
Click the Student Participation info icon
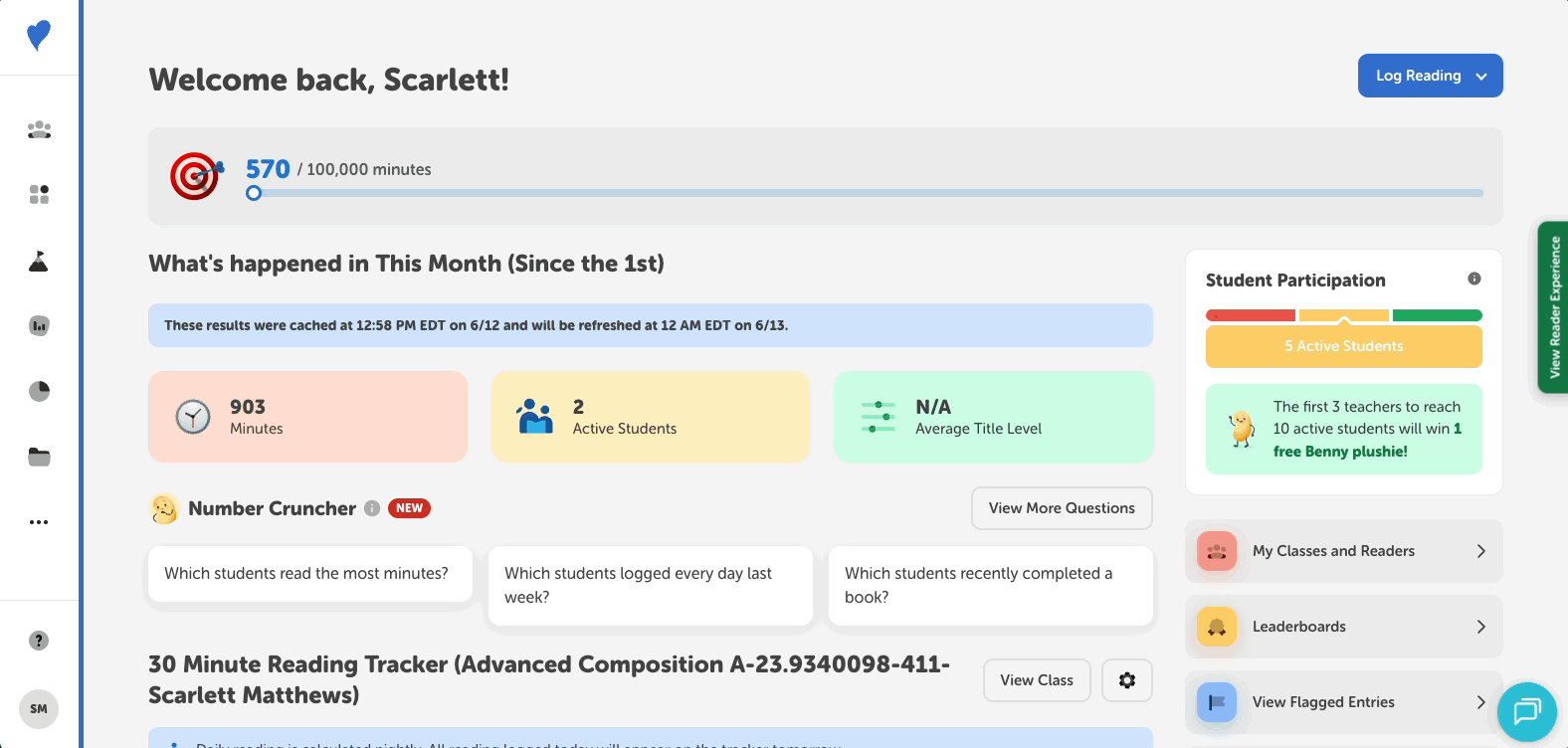pos(1474,279)
